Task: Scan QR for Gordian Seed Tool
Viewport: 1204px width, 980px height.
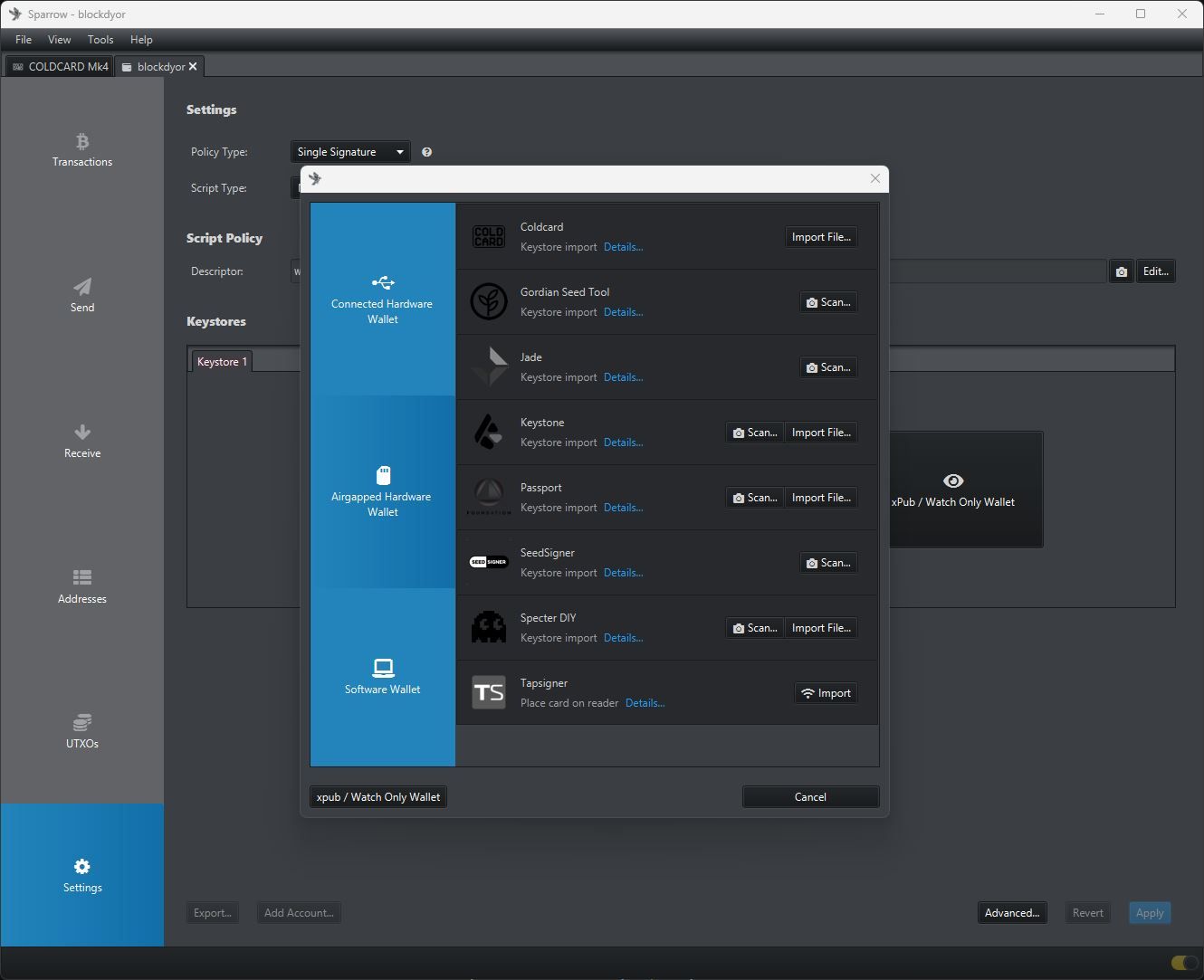Action: [x=828, y=302]
